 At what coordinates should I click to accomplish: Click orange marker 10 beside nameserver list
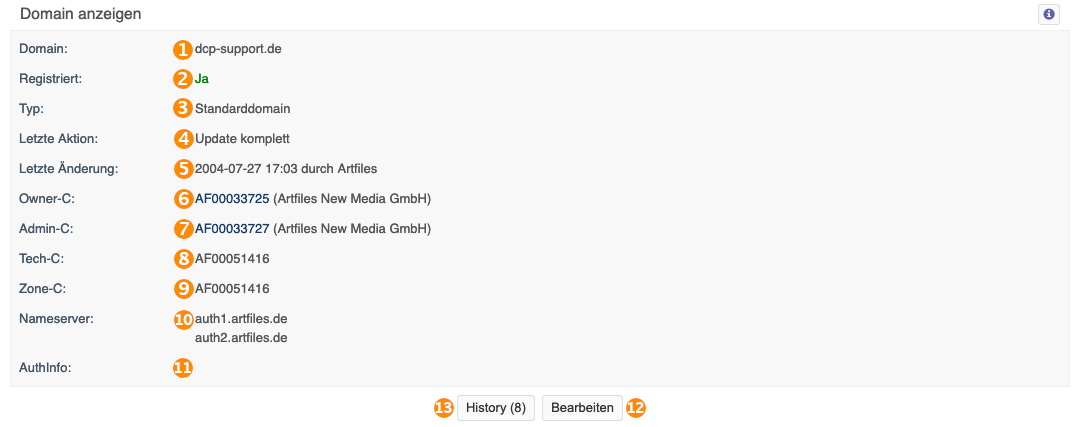click(x=182, y=319)
